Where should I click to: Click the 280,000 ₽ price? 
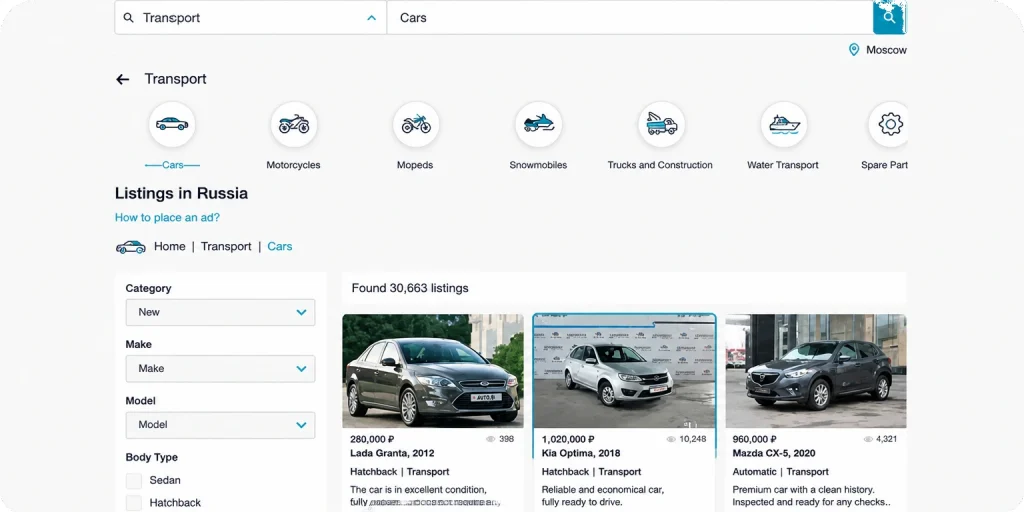(x=372, y=440)
